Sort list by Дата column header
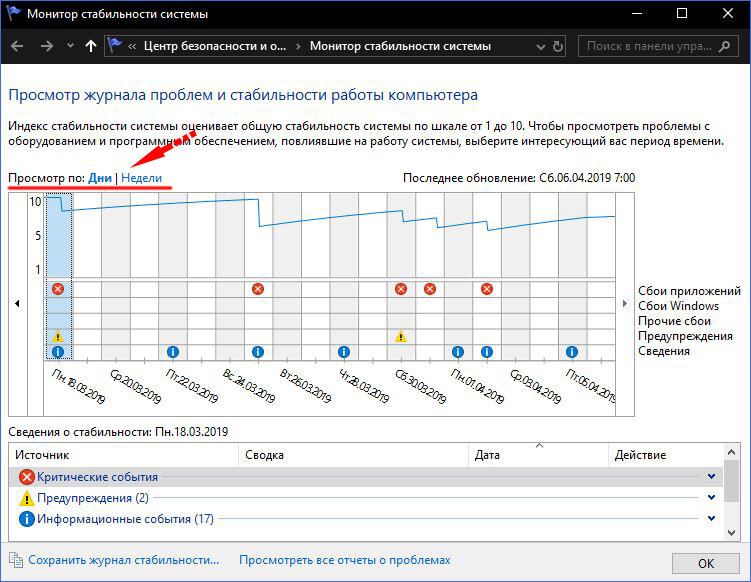The width and height of the screenshot is (751, 582). (538, 455)
